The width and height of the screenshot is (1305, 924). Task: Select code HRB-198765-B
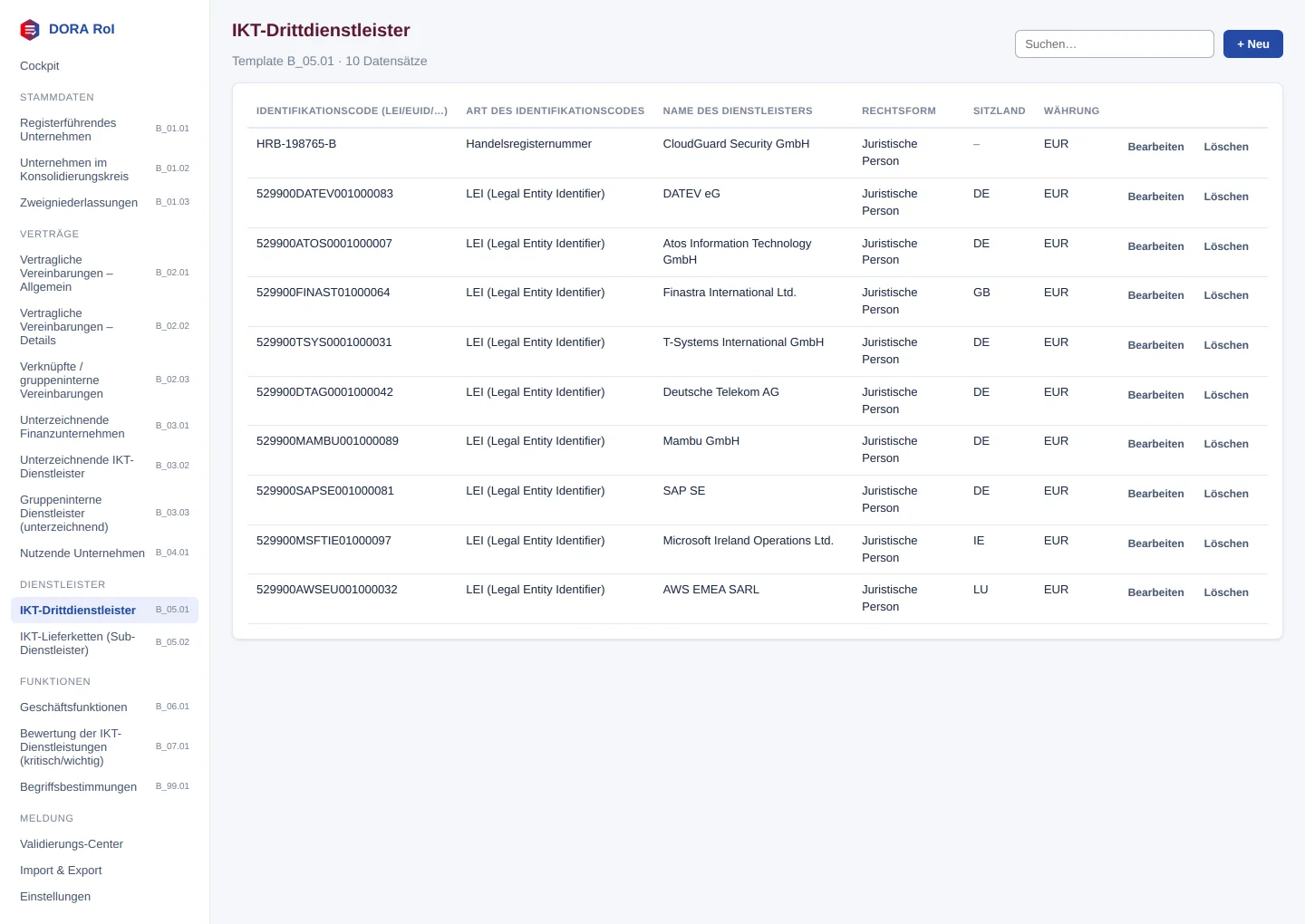coord(296,144)
